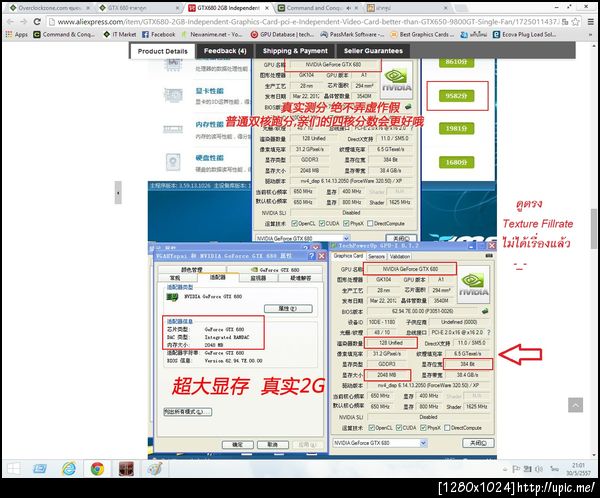
Task: Click the input language indicator in tray
Action: 554,469
